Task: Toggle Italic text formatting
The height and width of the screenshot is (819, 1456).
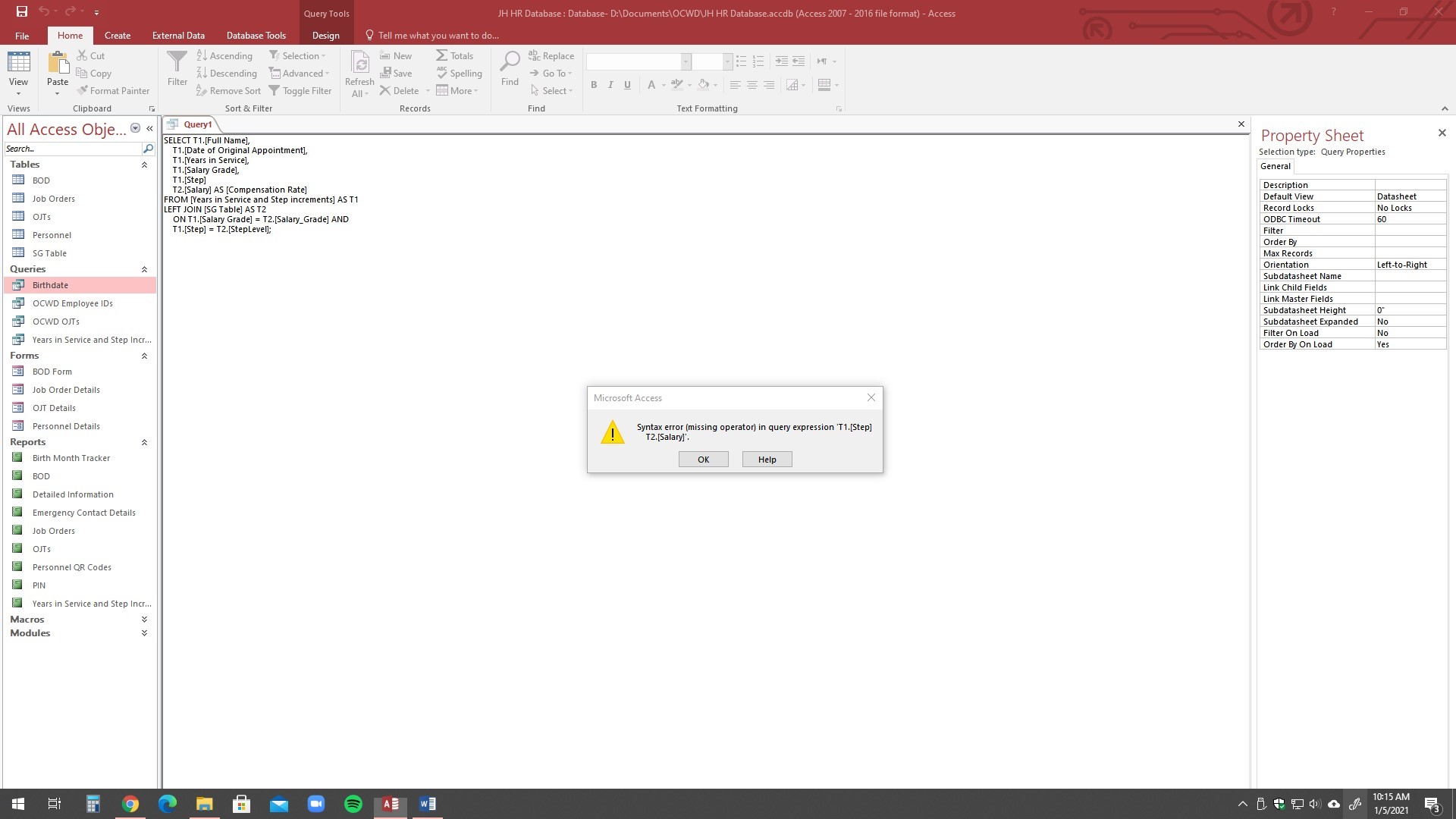Action: (x=610, y=85)
